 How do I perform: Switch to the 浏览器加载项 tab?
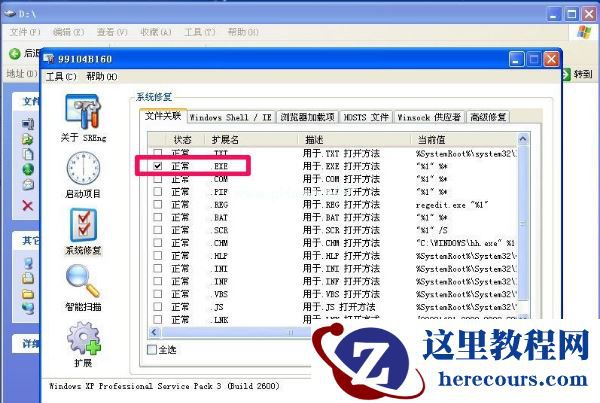[307, 117]
